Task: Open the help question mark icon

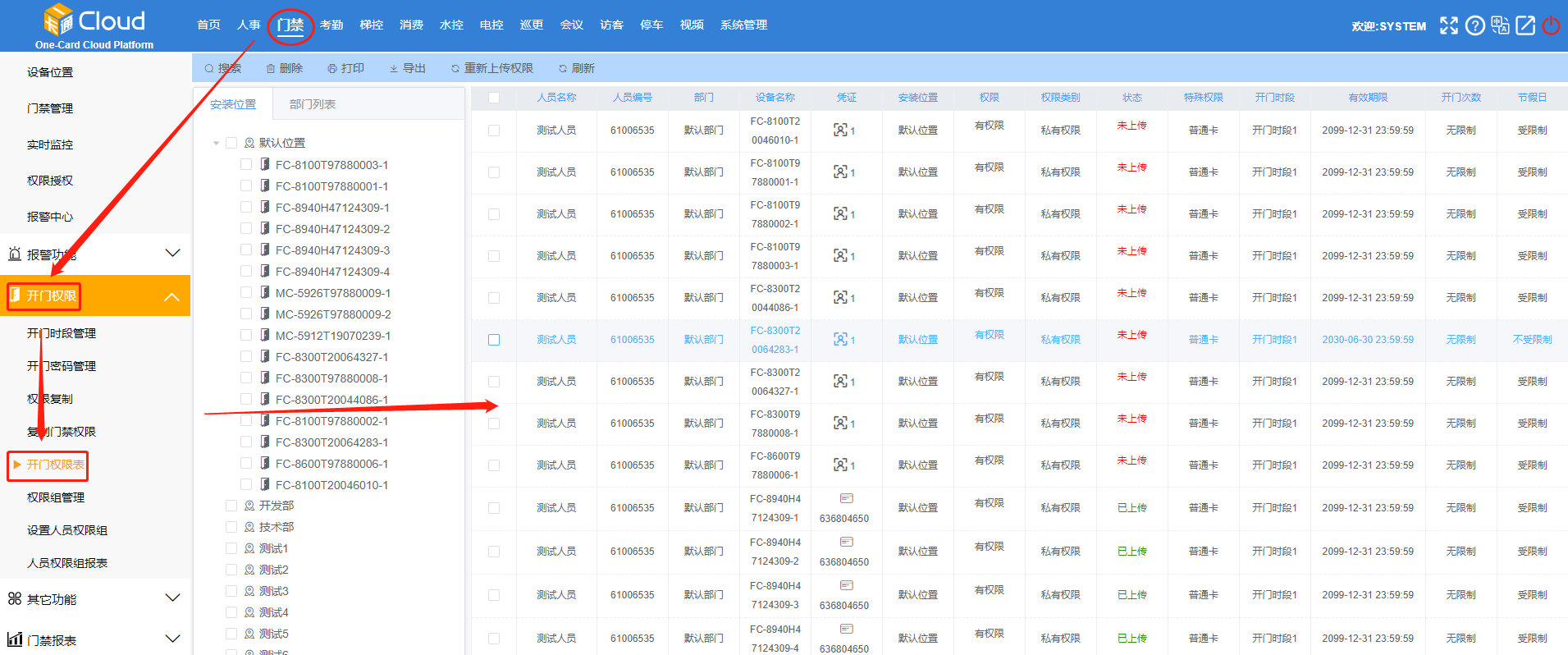Action: coord(1474,25)
